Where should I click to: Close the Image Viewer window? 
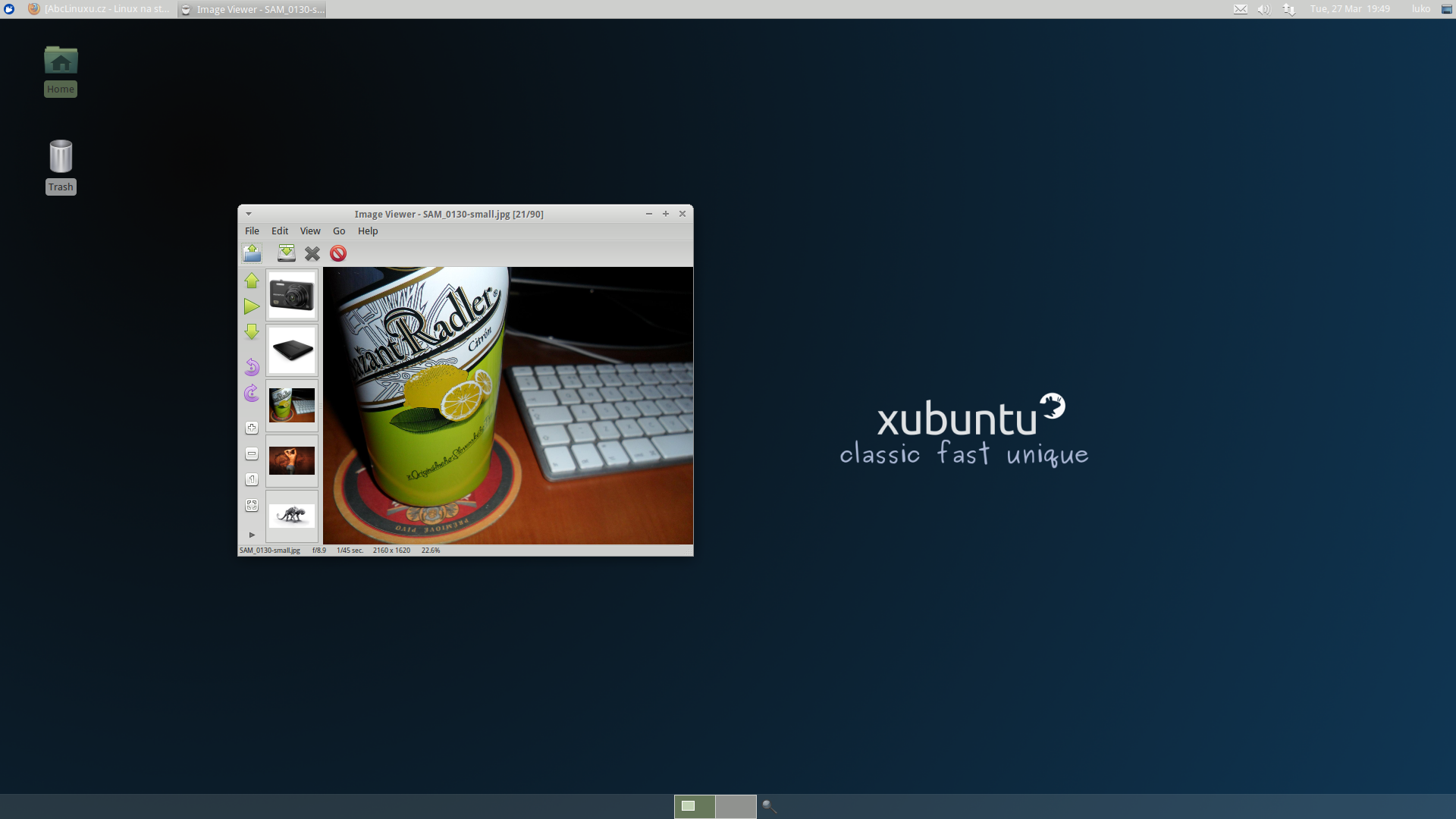point(682,214)
